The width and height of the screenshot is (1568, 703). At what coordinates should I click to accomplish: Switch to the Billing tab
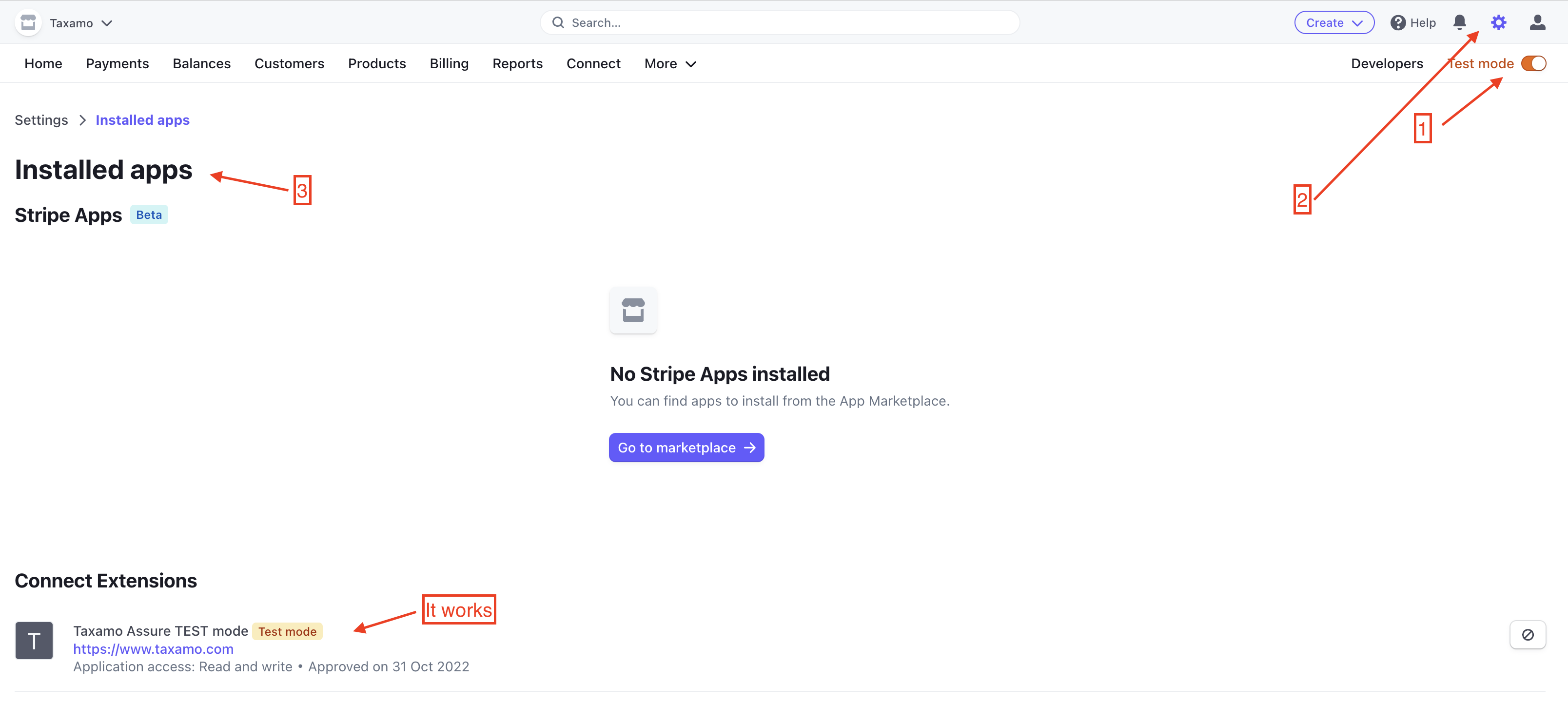coord(449,63)
